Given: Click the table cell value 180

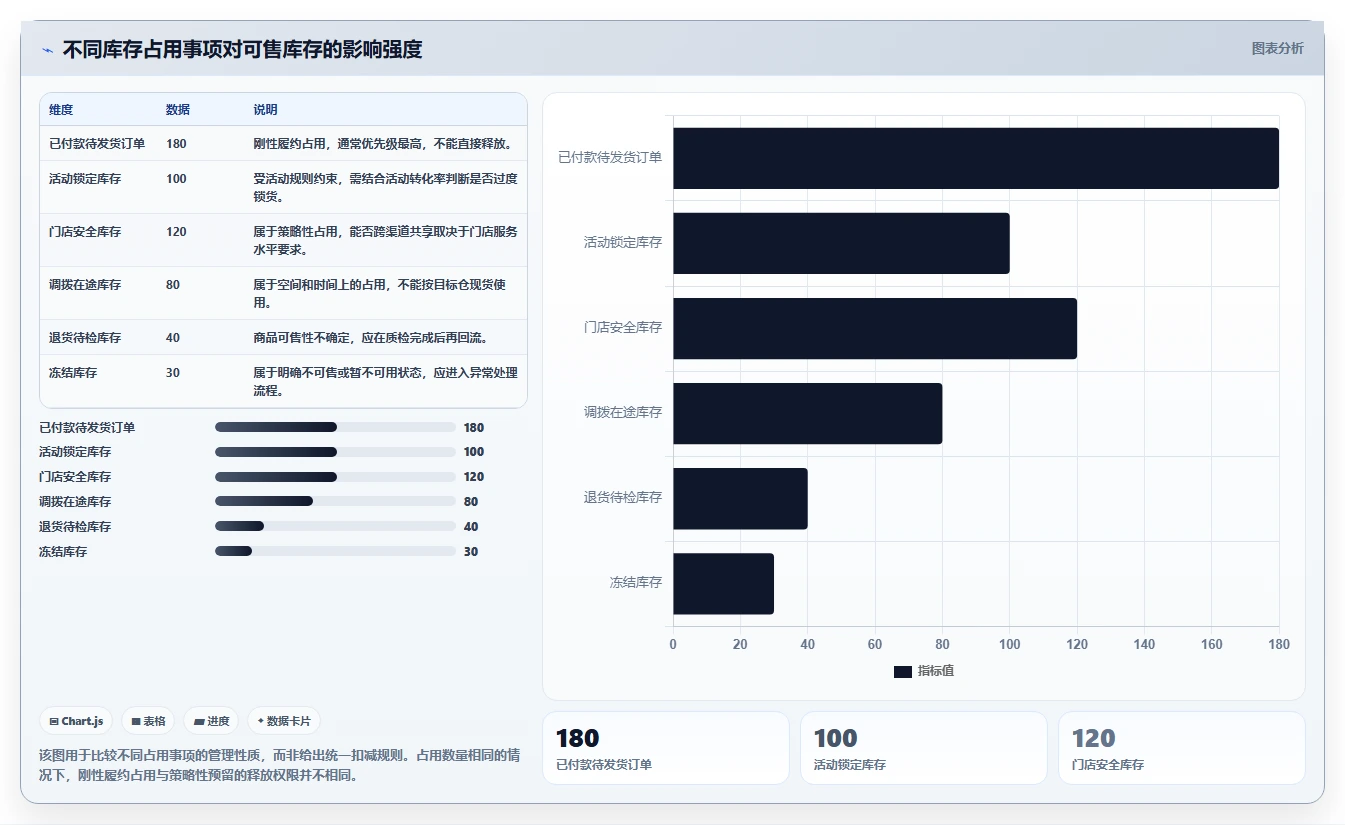Looking at the screenshot, I should pos(176,143).
